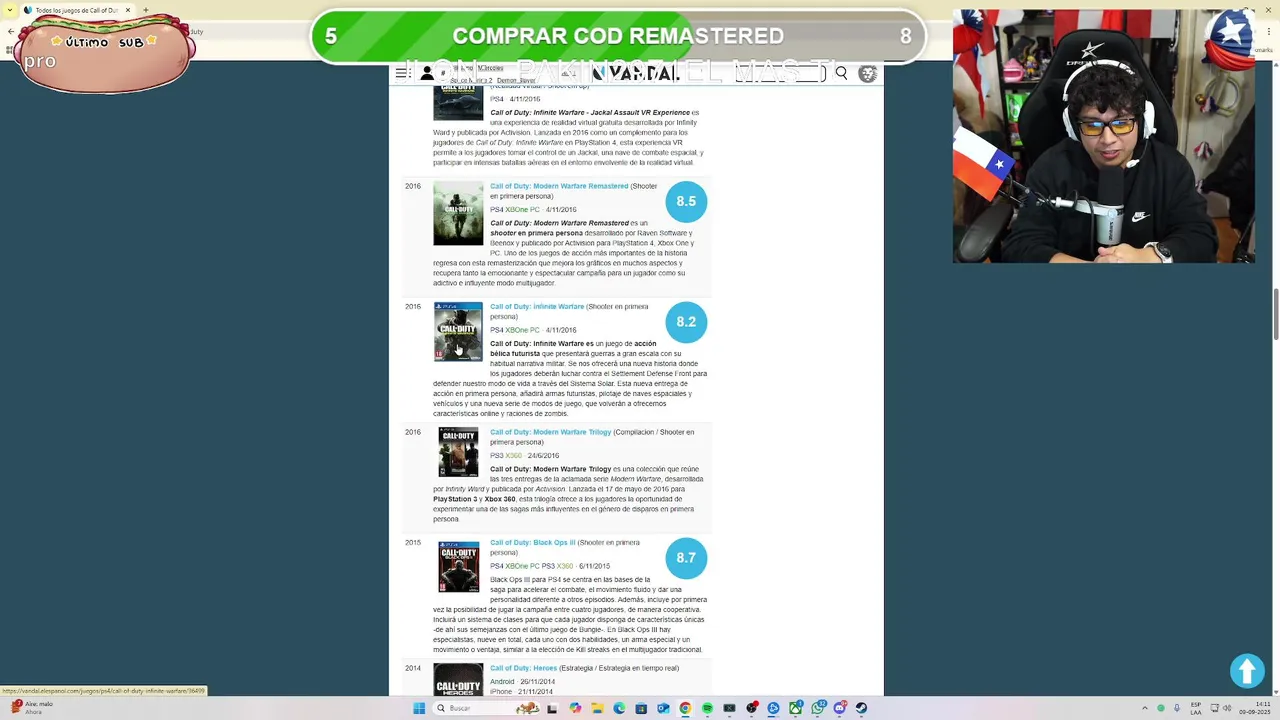Click the Black Ops III cover thumbnail

point(458,566)
